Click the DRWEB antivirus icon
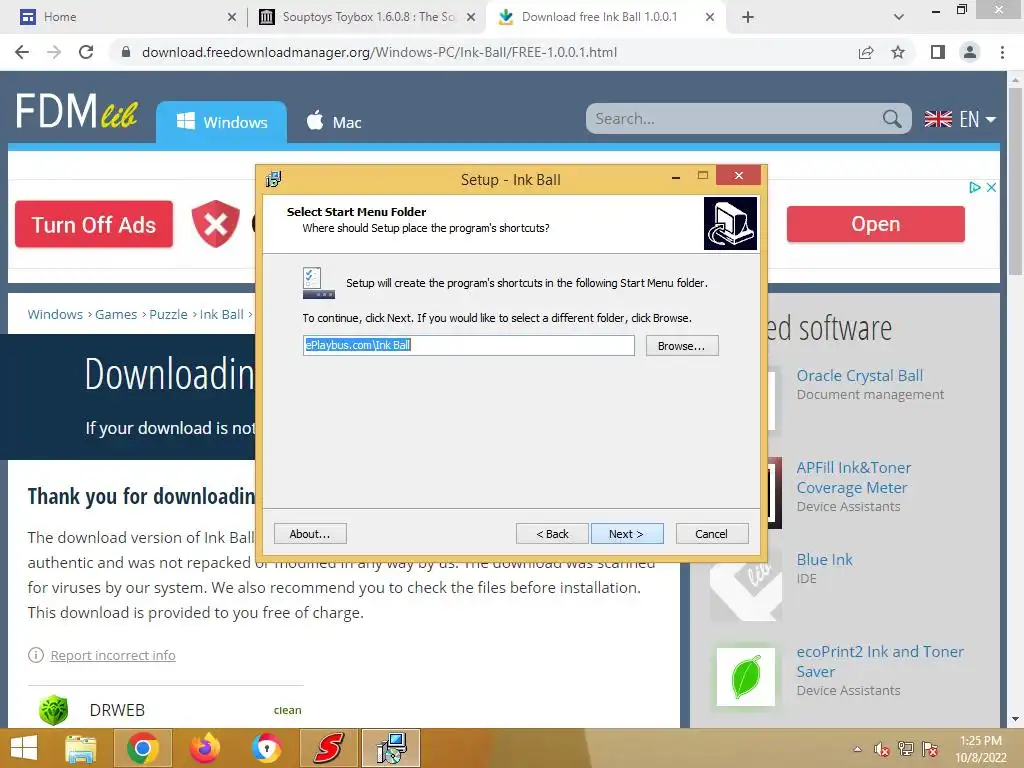This screenshot has height=768, width=1024. pyautogui.click(x=54, y=710)
